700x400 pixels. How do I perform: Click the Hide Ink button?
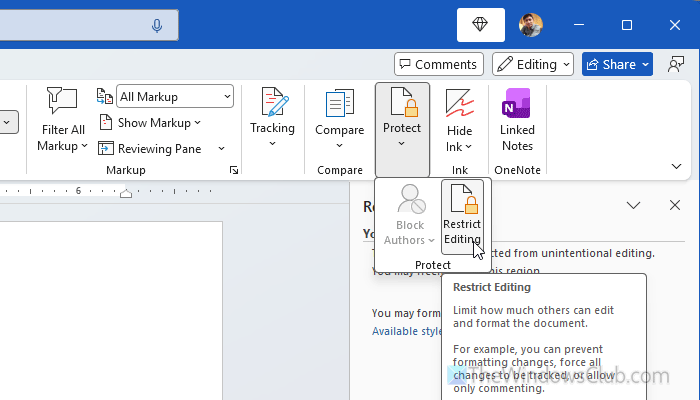(x=459, y=120)
